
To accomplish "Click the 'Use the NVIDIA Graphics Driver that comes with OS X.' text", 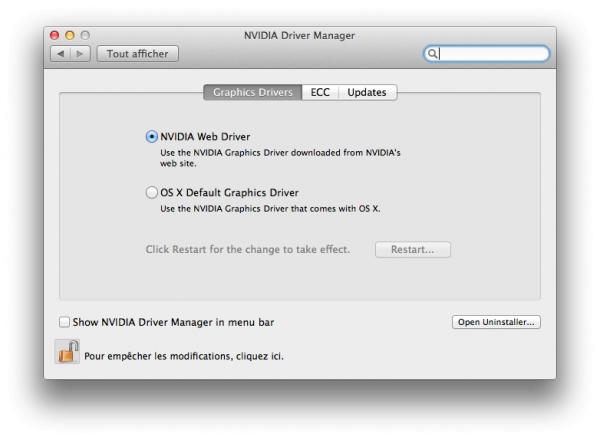I will [x=270, y=209].
